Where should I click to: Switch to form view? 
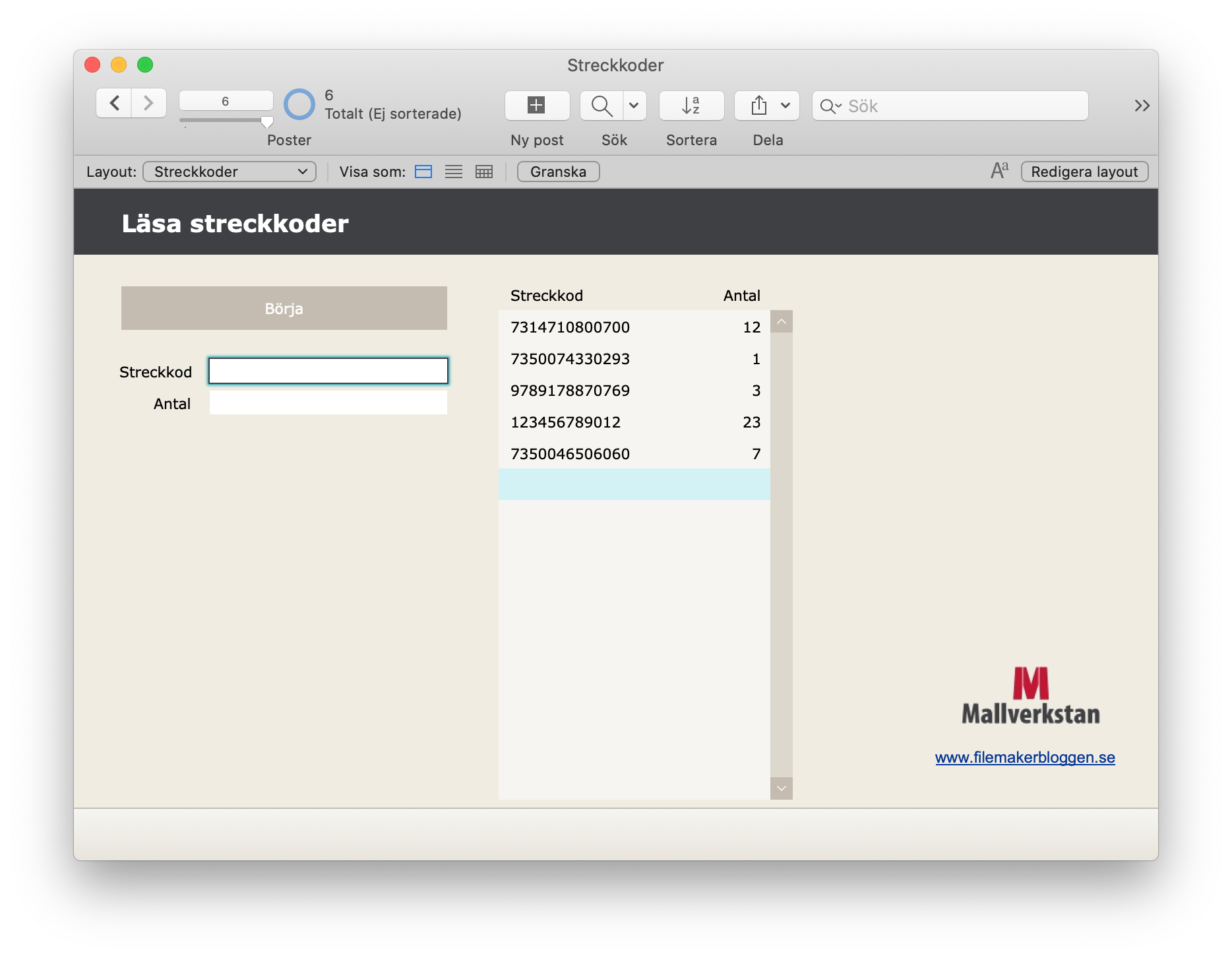(x=423, y=172)
